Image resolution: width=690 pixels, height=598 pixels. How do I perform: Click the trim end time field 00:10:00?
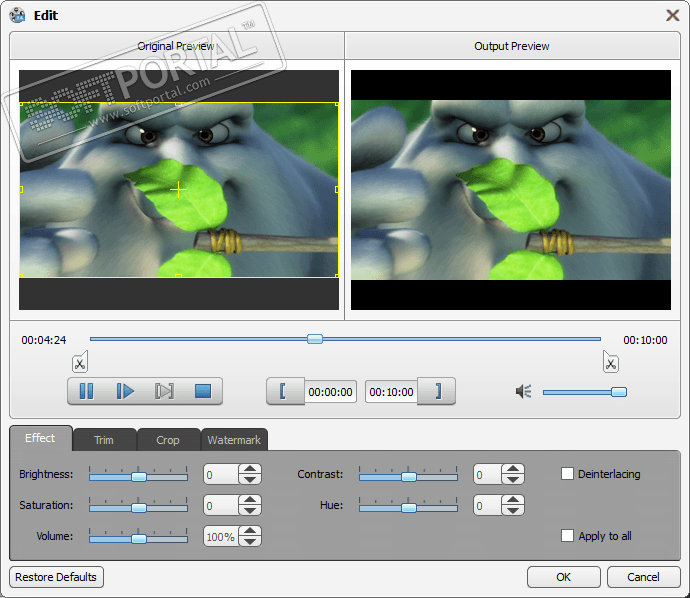click(x=391, y=392)
